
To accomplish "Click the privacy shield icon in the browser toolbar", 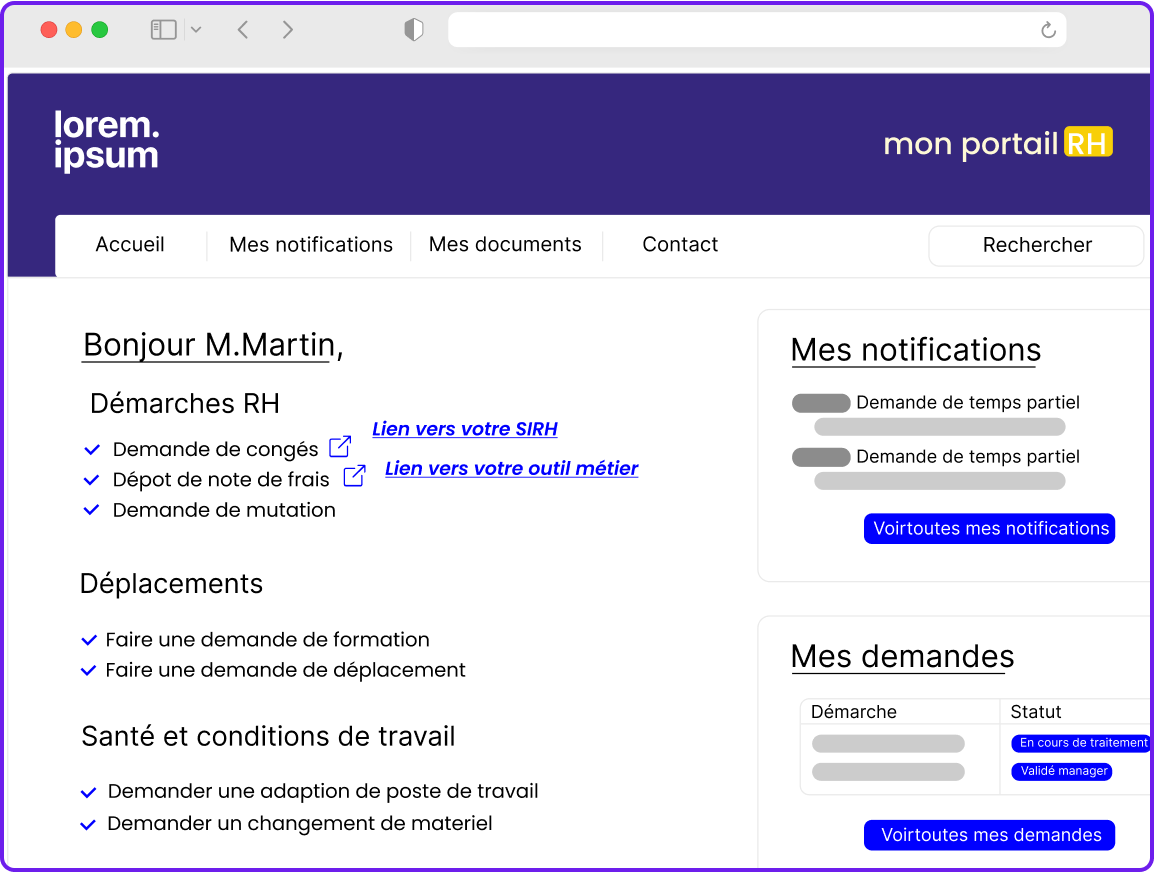I will click(x=413, y=29).
